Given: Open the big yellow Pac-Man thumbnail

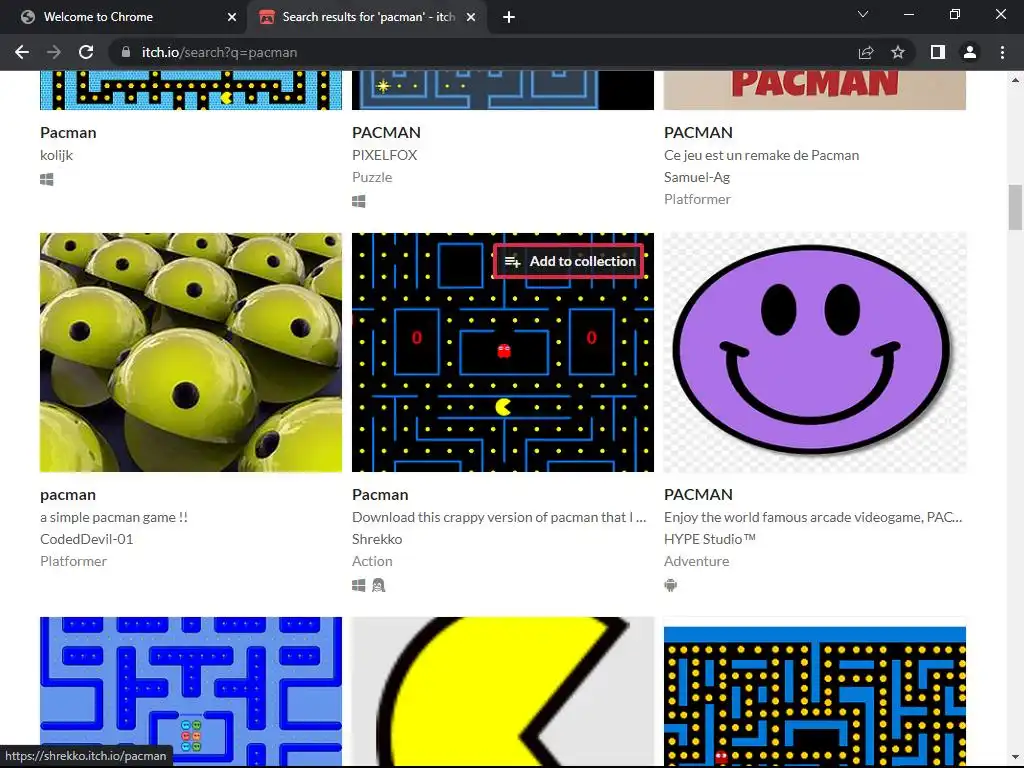Looking at the screenshot, I should [x=503, y=691].
